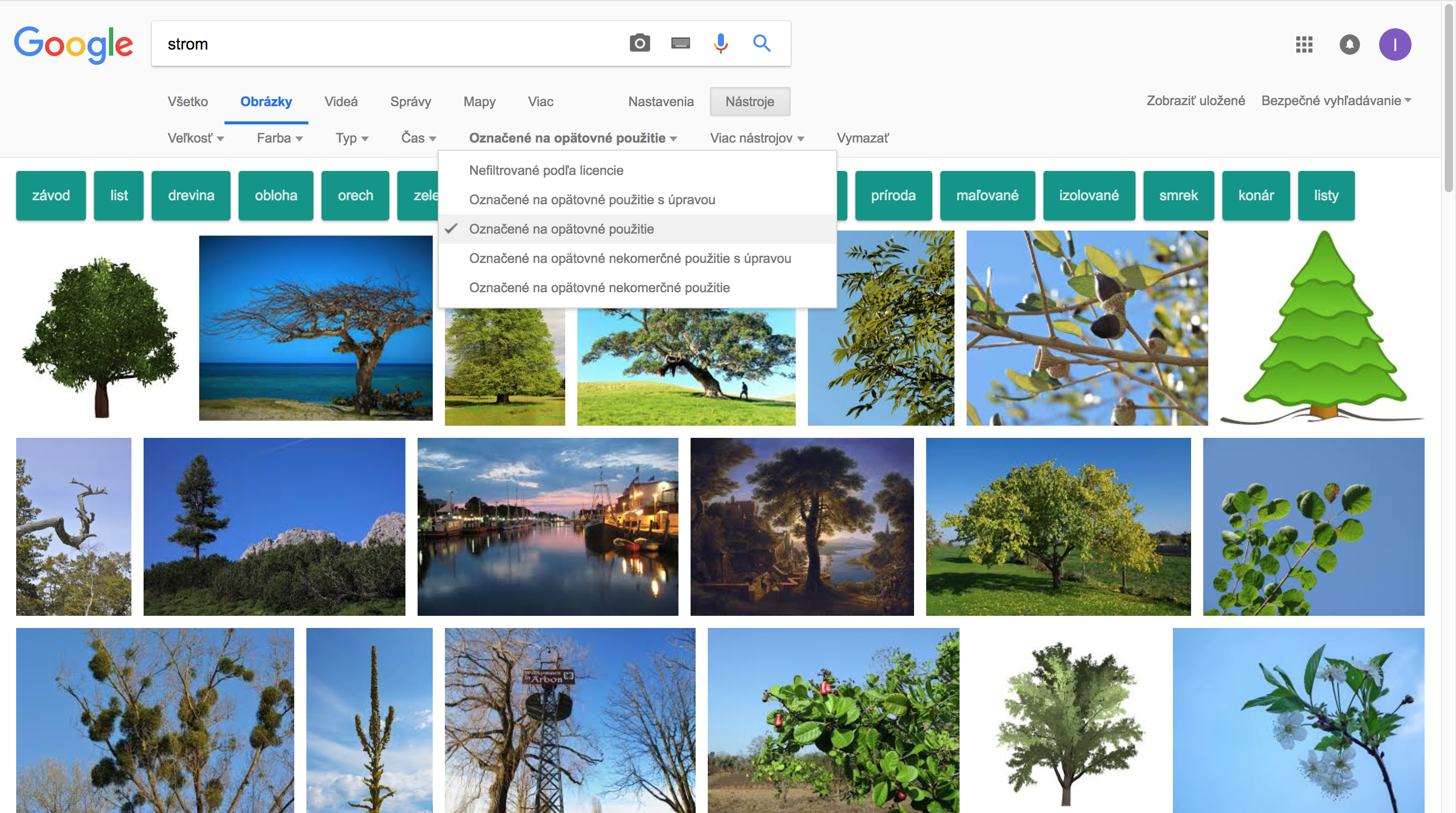The image size is (1456, 813).
Task: Click the voice search microphone icon
Action: click(720, 43)
